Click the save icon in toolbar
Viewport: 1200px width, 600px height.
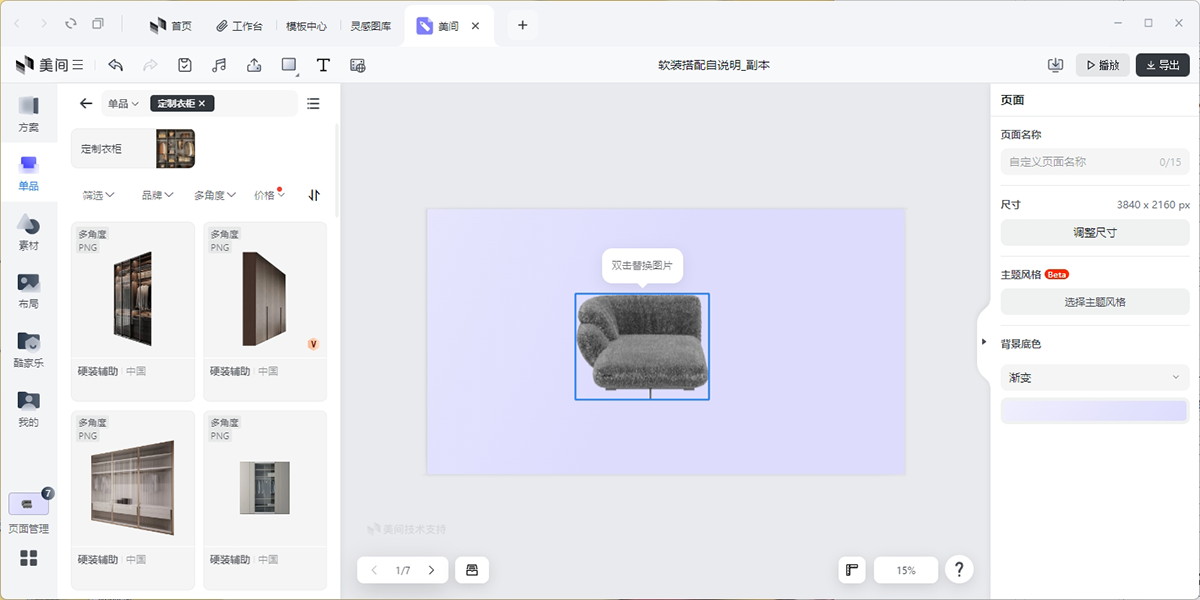[185, 65]
